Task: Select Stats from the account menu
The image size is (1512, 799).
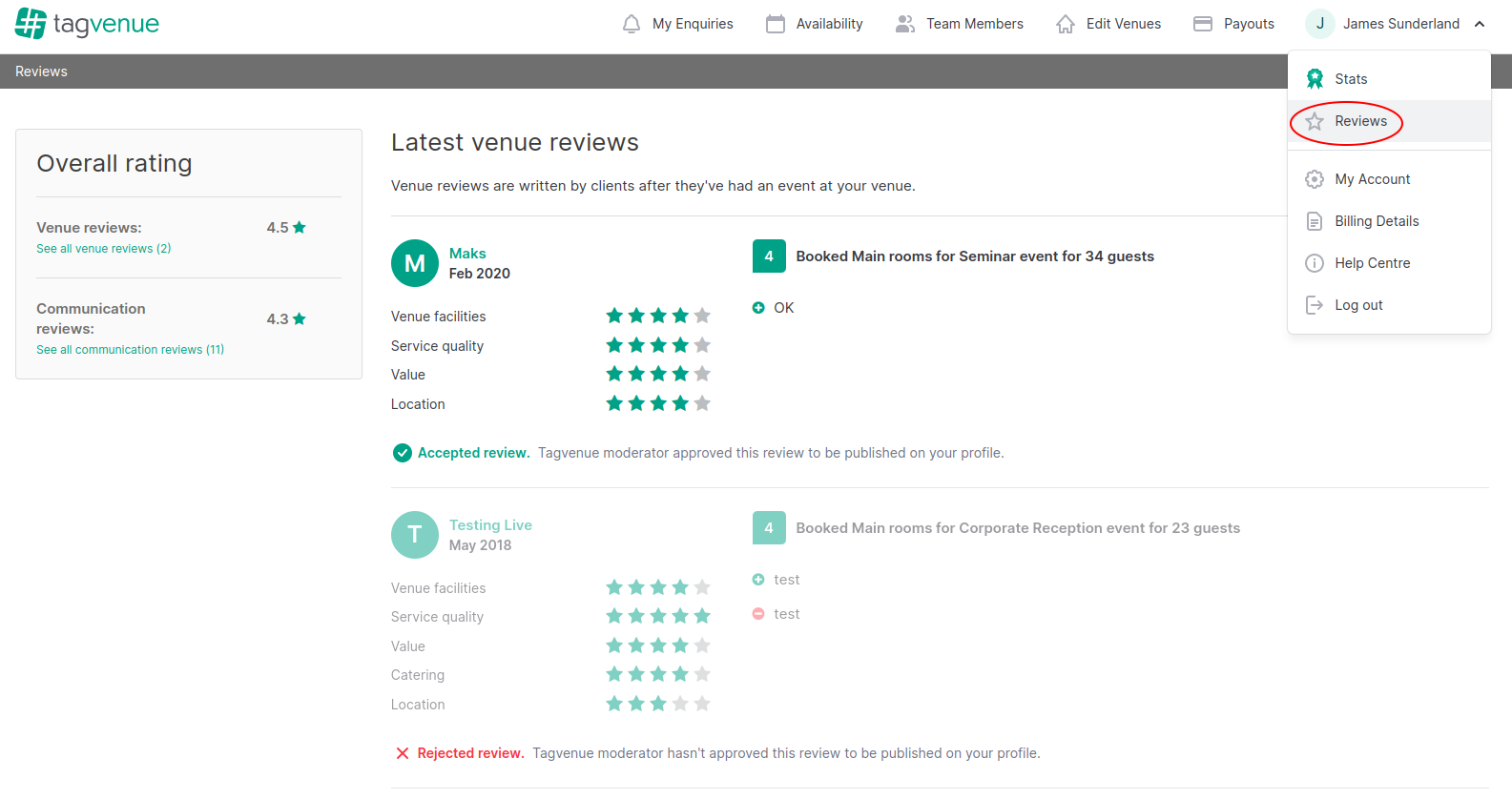Action: point(1389,79)
